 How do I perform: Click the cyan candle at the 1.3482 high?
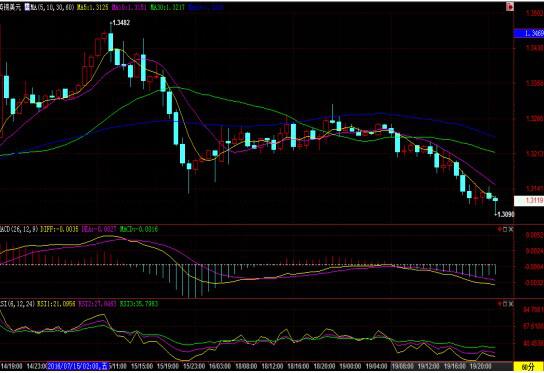(111, 42)
